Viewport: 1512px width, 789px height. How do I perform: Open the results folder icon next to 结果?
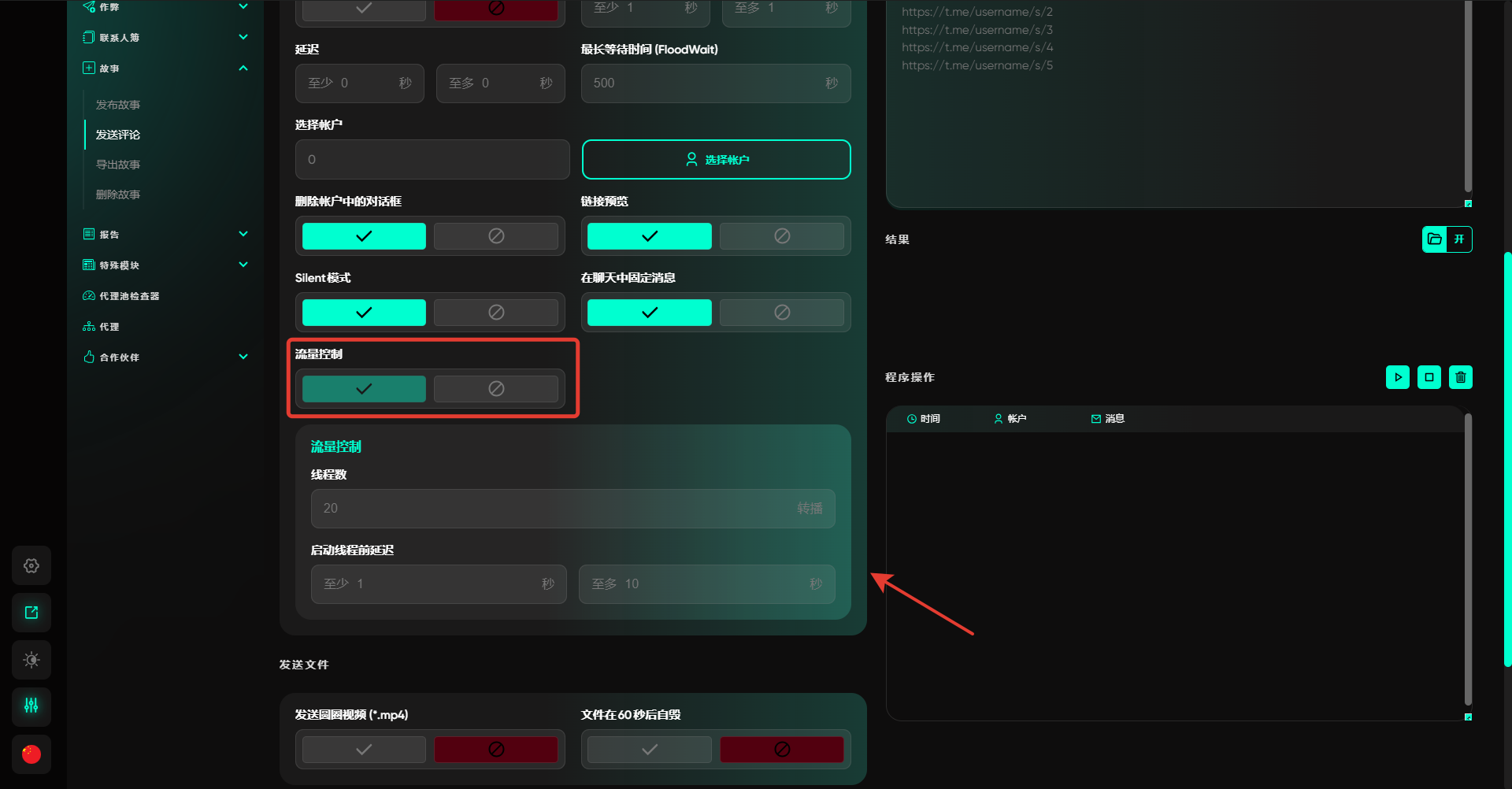[x=1434, y=239]
